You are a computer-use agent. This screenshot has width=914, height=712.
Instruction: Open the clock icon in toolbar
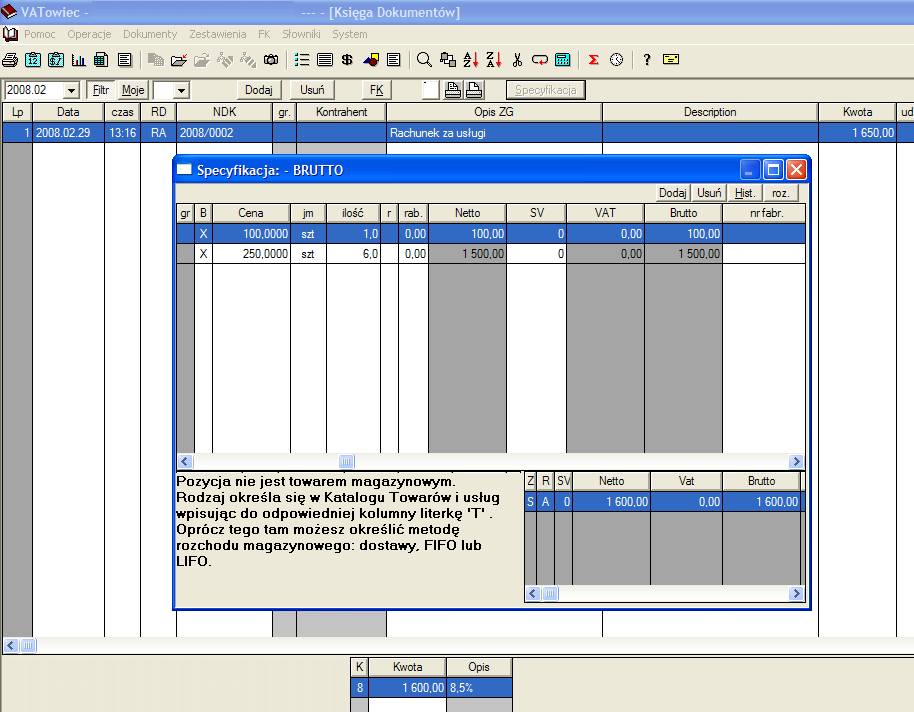[616, 60]
